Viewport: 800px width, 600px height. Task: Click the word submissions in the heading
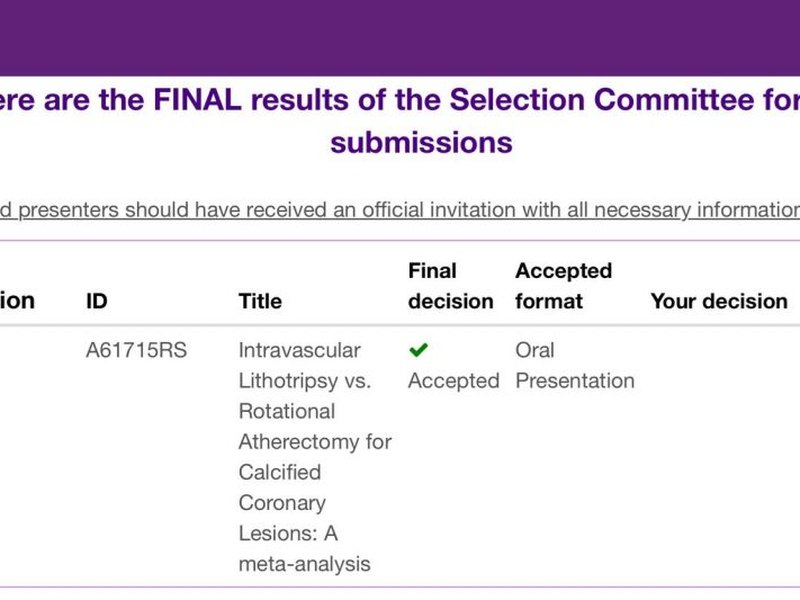click(421, 142)
